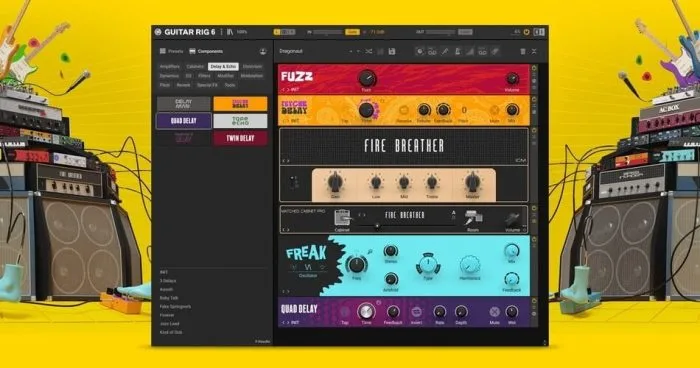
Task: Toggle power of the Fire Breather amp
Action: coord(533,130)
